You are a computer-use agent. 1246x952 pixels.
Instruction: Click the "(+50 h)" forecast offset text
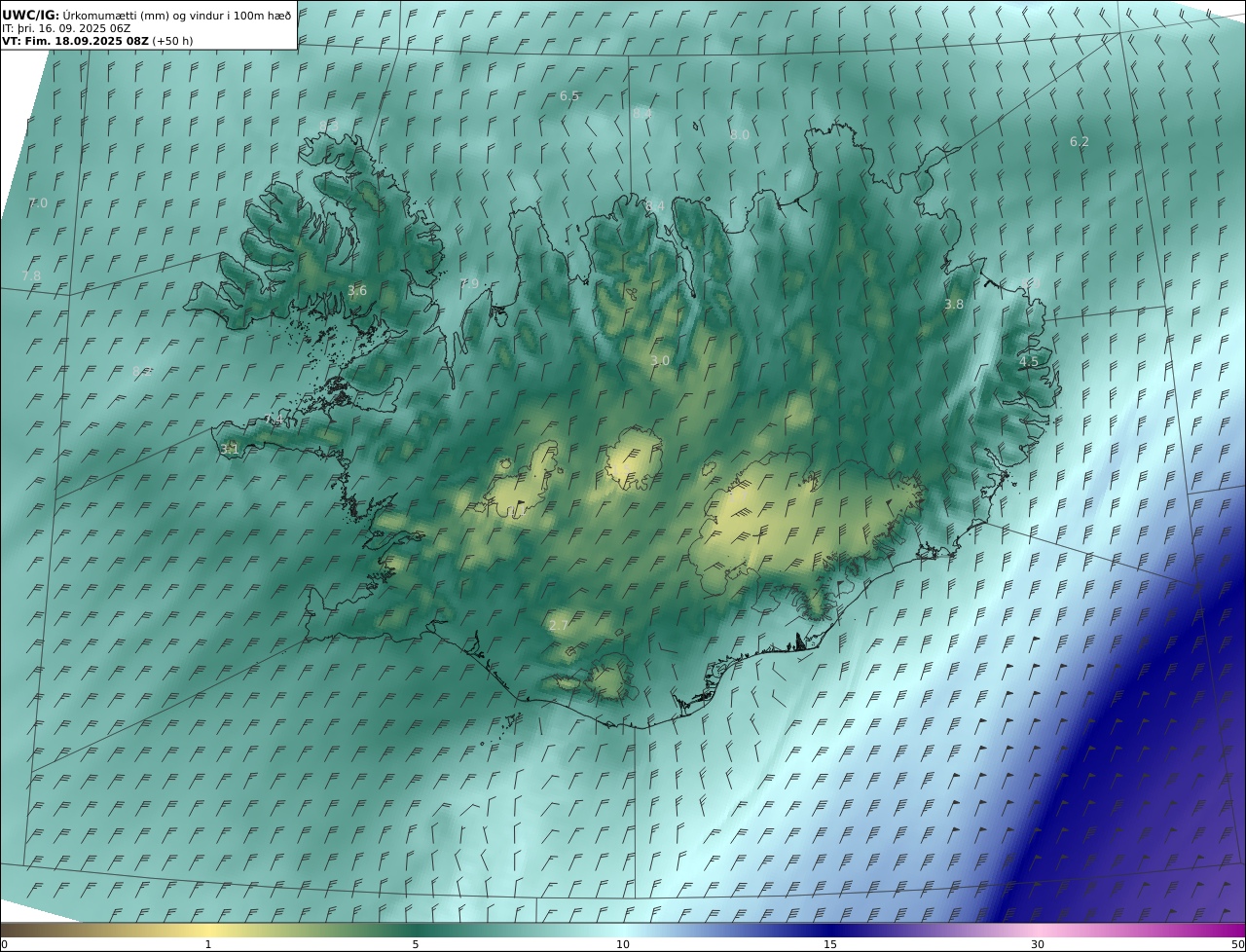point(172,41)
